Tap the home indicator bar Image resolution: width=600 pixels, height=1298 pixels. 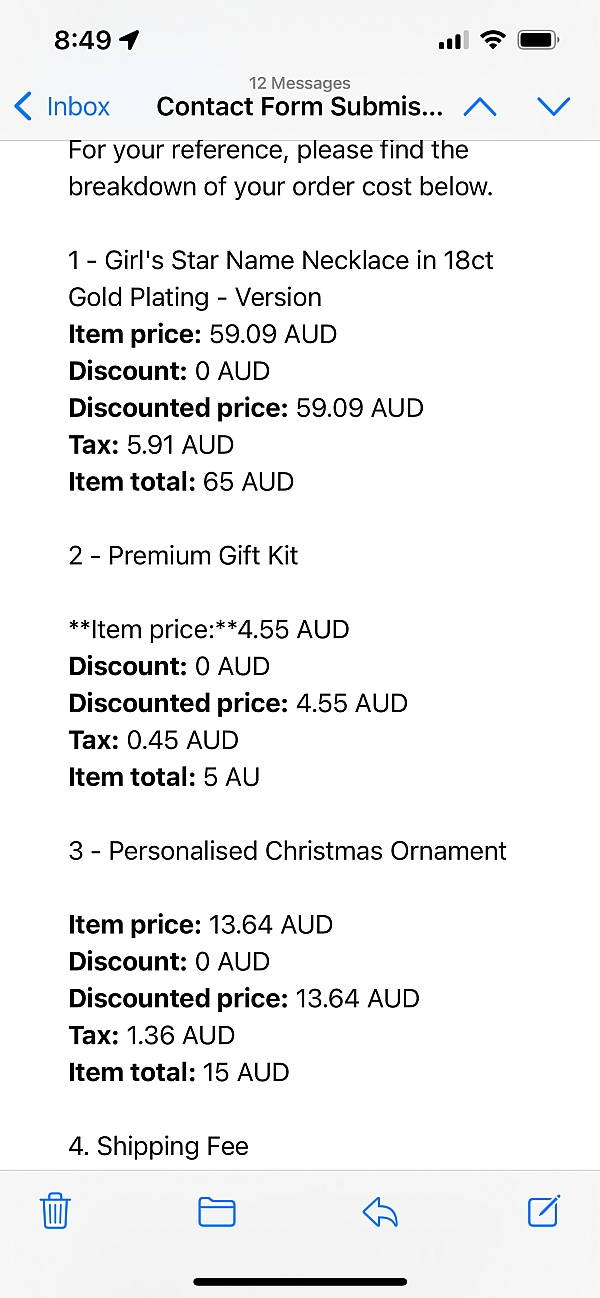point(300,1282)
